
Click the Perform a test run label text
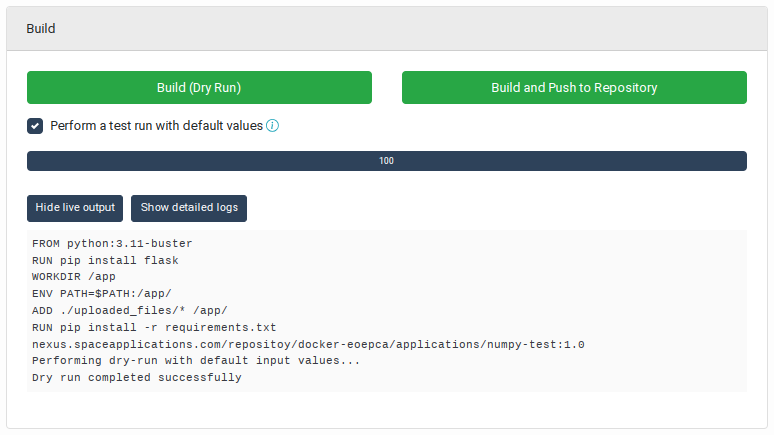156,126
